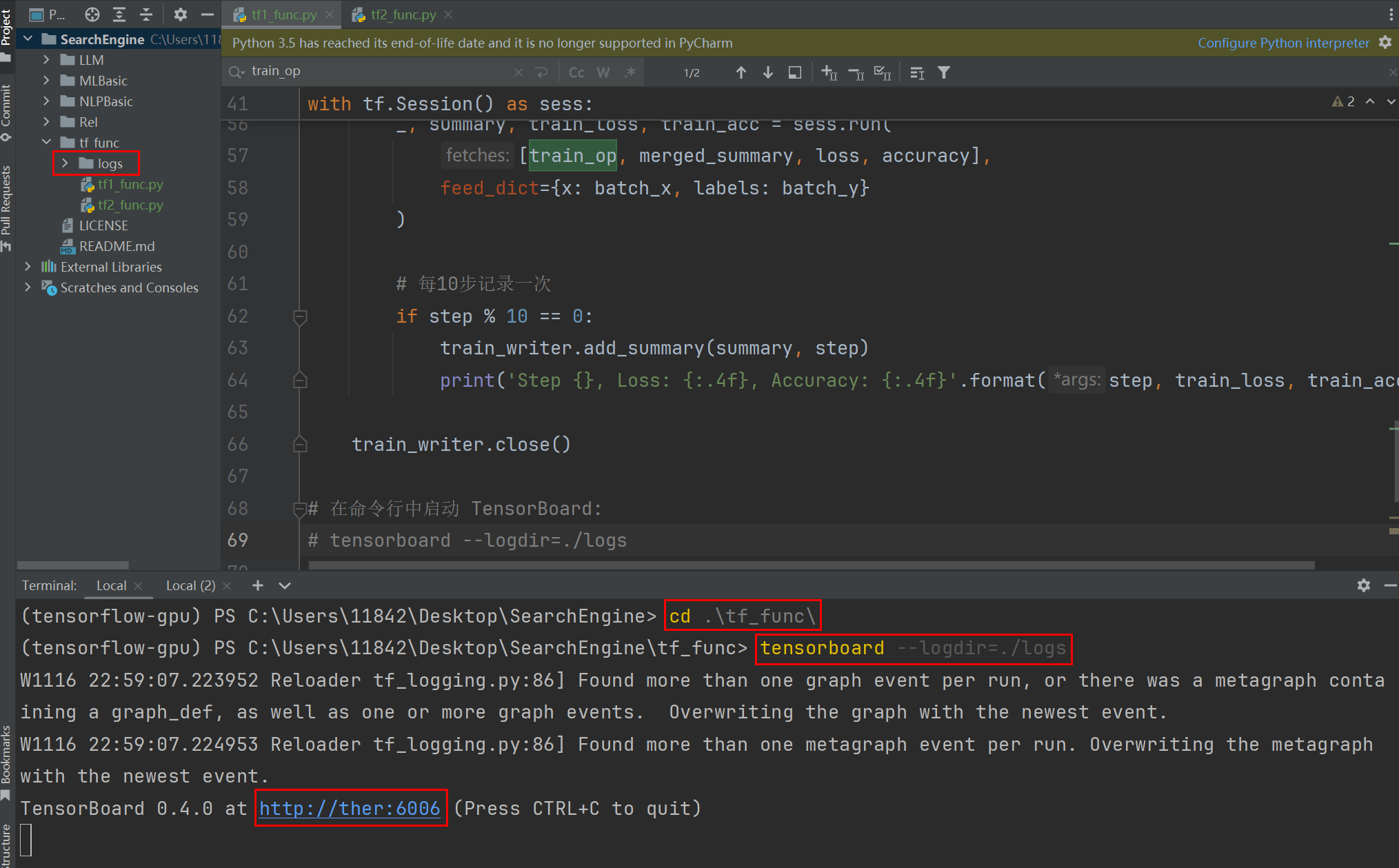Open terminal tabs dropdown chevron
The image size is (1399, 868).
pos(285,585)
